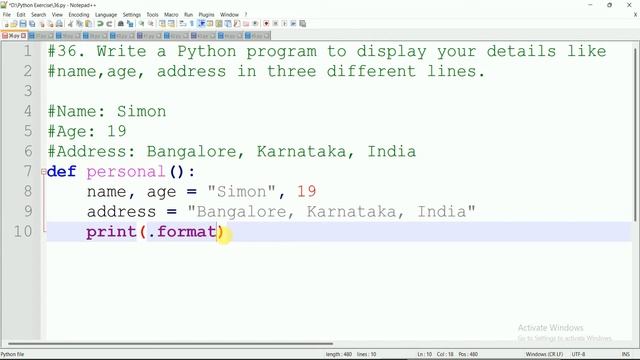
Task: Click the Open file folder icon
Action: [14, 24]
